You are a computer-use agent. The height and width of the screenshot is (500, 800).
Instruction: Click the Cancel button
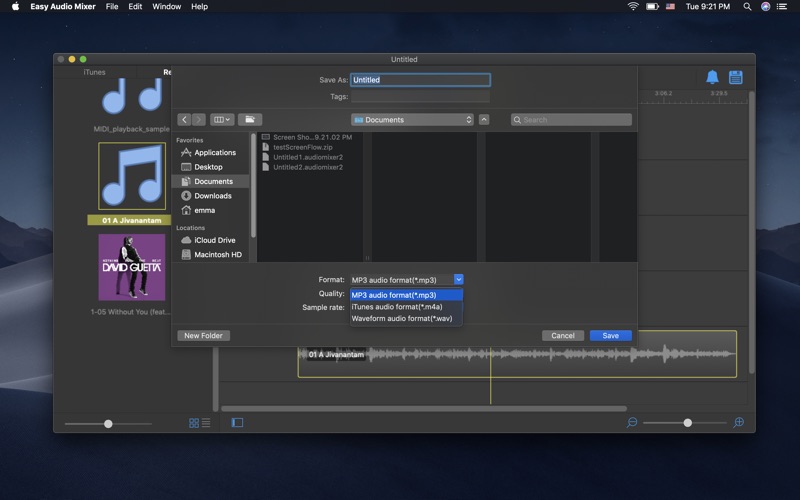click(x=563, y=335)
